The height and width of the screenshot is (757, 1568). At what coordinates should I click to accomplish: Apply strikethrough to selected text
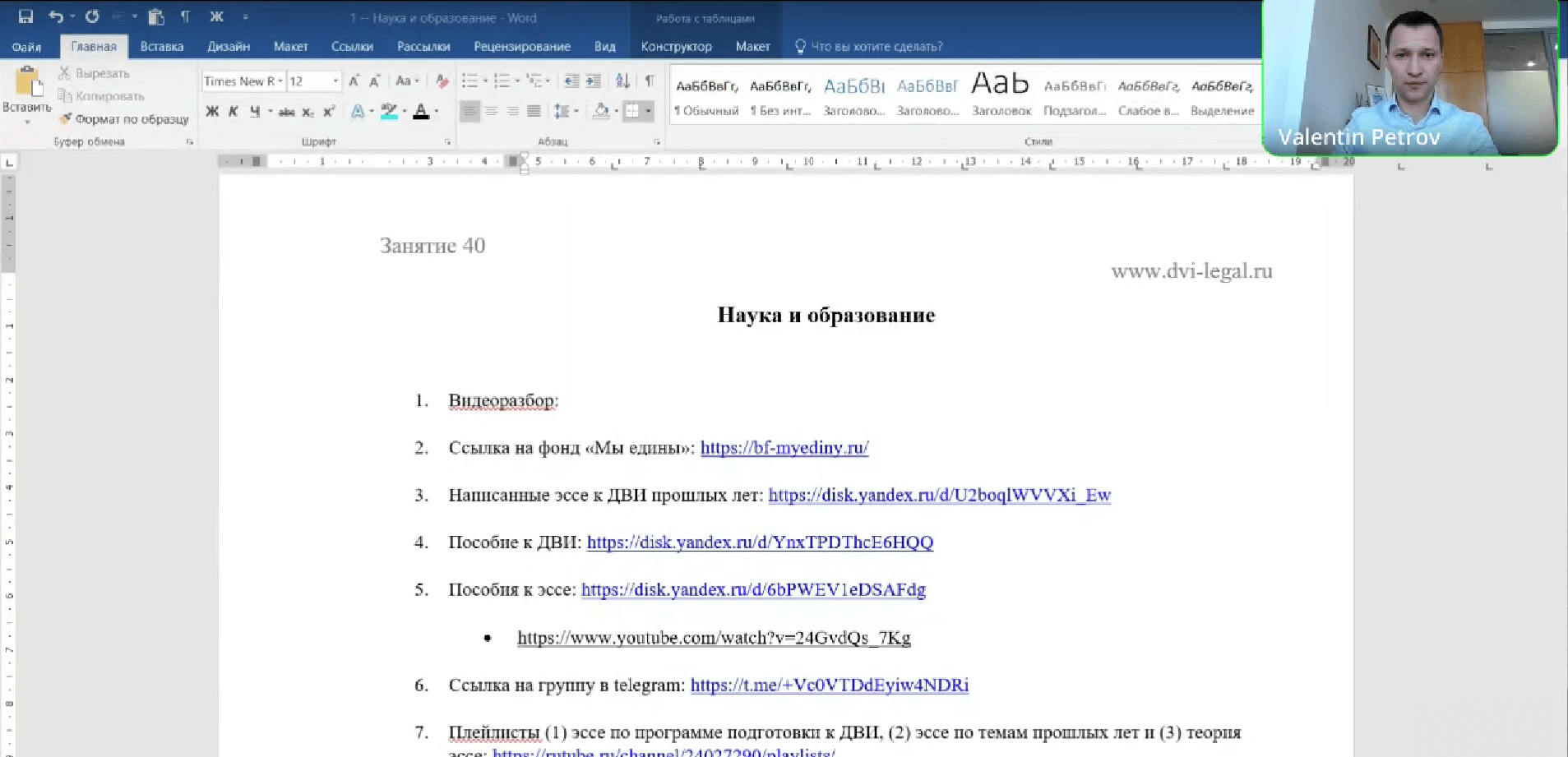tap(286, 111)
